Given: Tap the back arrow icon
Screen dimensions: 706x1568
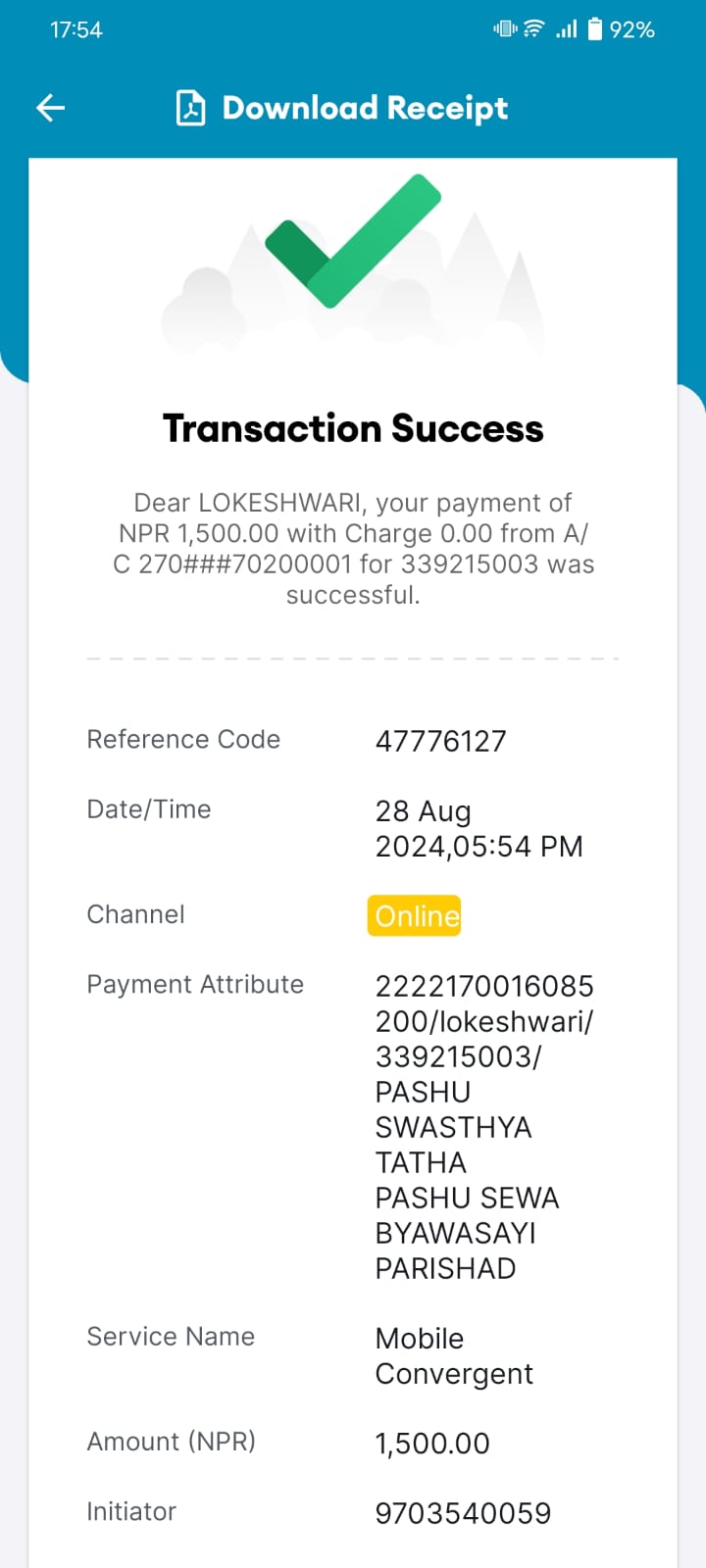Looking at the screenshot, I should [x=51, y=108].
